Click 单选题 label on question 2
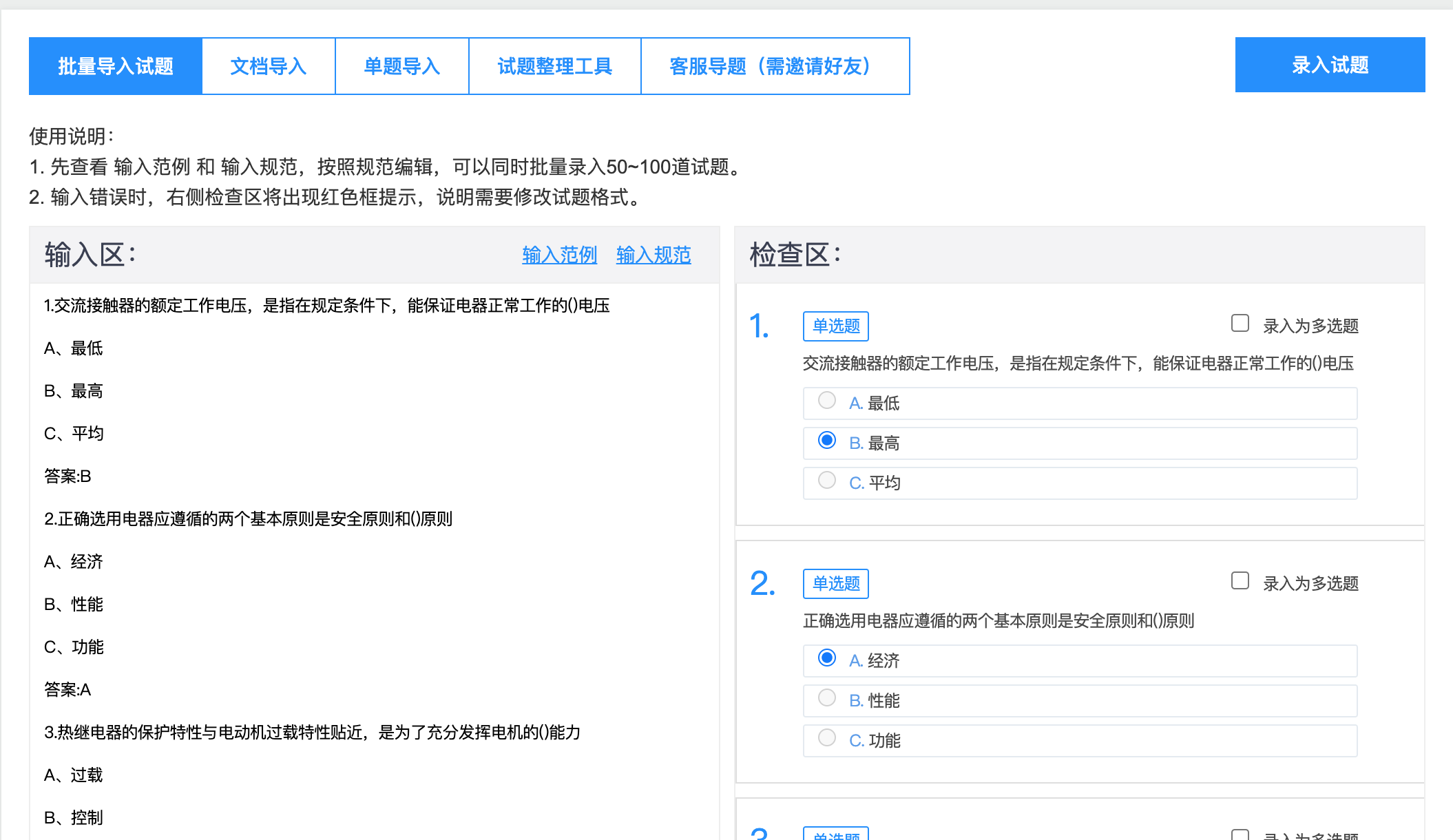1453x840 pixels. point(835,583)
